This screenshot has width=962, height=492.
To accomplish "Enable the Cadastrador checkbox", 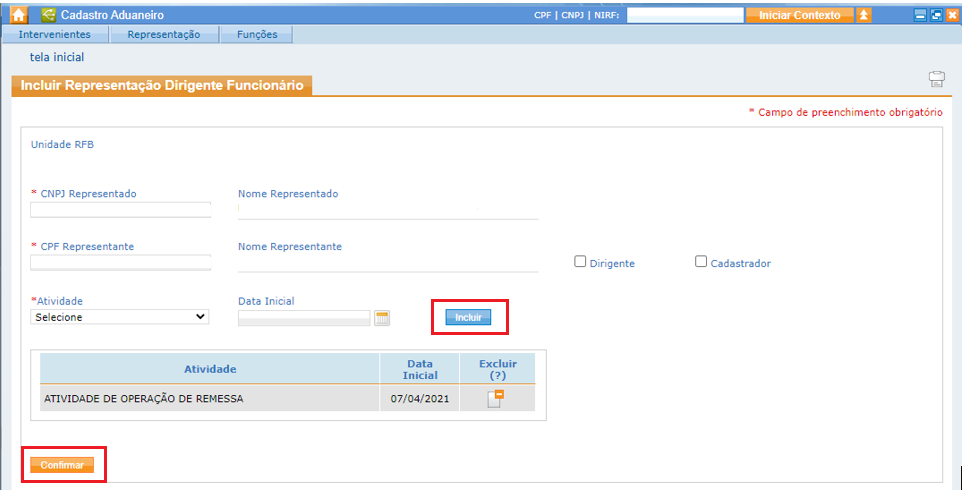I will [701, 262].
